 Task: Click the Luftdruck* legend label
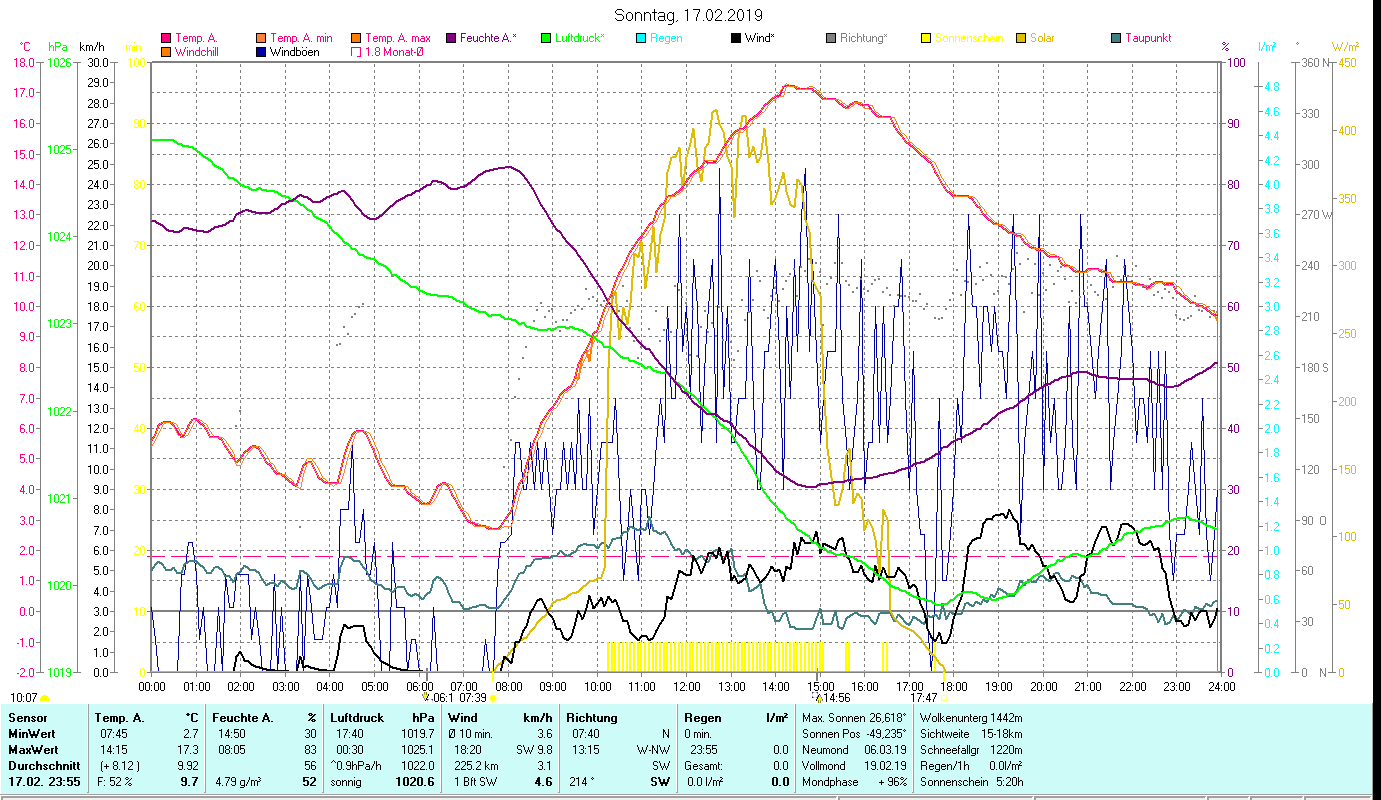(580, 38)
